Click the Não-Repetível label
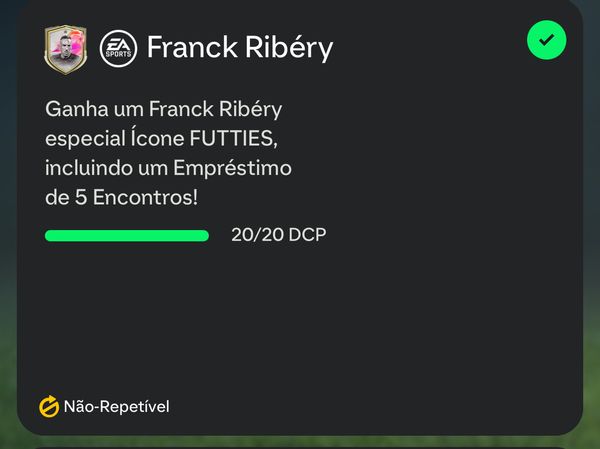 click(116, 407)
